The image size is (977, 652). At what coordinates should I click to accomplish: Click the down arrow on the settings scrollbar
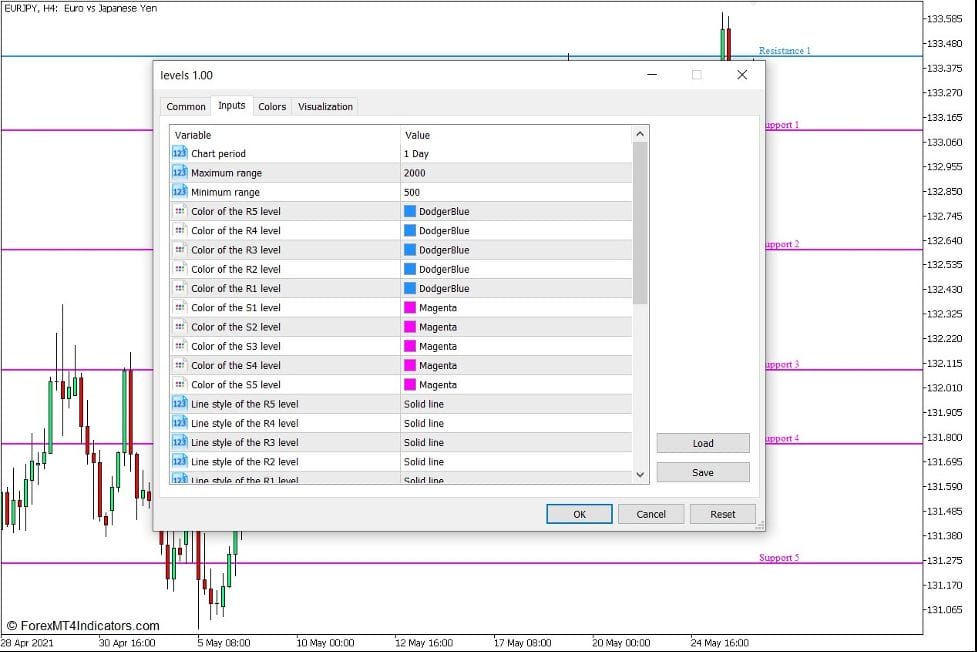tap(639, 475)
